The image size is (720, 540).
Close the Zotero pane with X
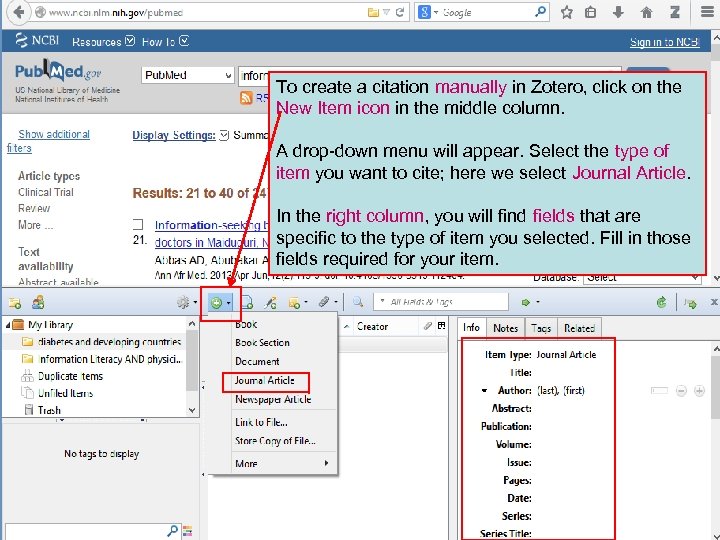coord(714,302)
